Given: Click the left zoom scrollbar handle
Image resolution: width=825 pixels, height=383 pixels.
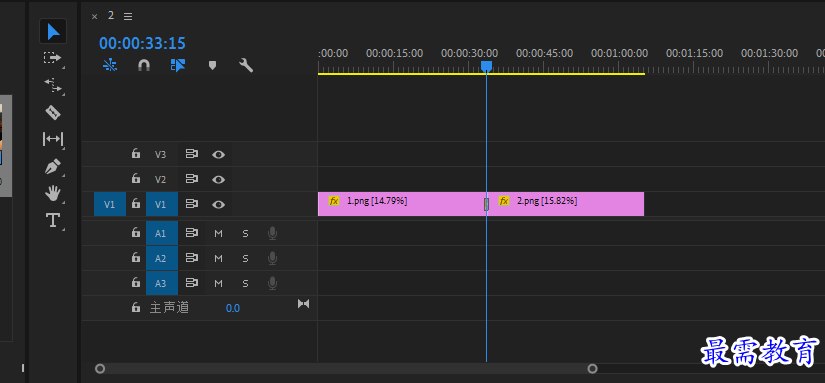Looking at the screenshot, I should 99,368.
